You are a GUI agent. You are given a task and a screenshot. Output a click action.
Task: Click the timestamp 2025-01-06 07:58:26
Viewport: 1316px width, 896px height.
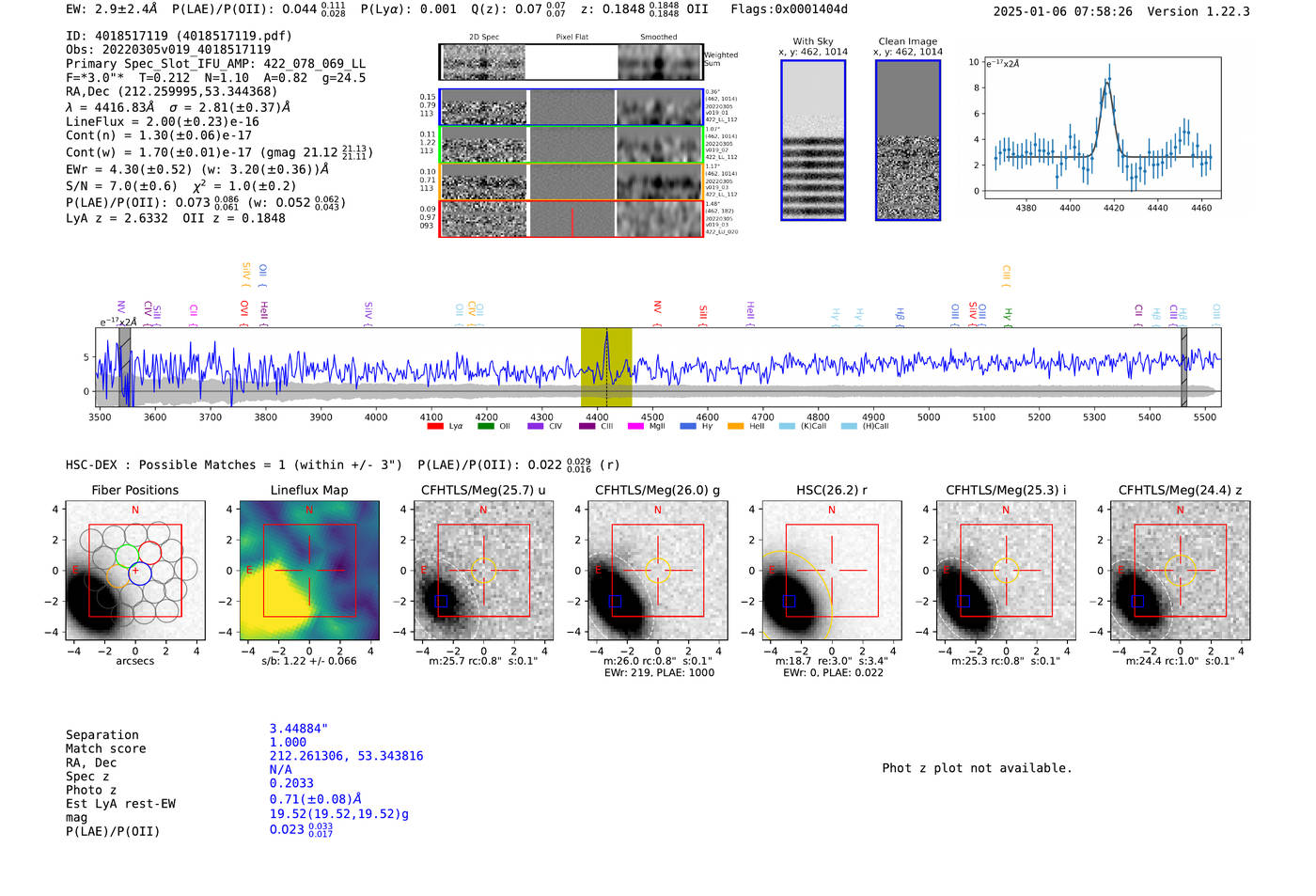(1063, 12)
